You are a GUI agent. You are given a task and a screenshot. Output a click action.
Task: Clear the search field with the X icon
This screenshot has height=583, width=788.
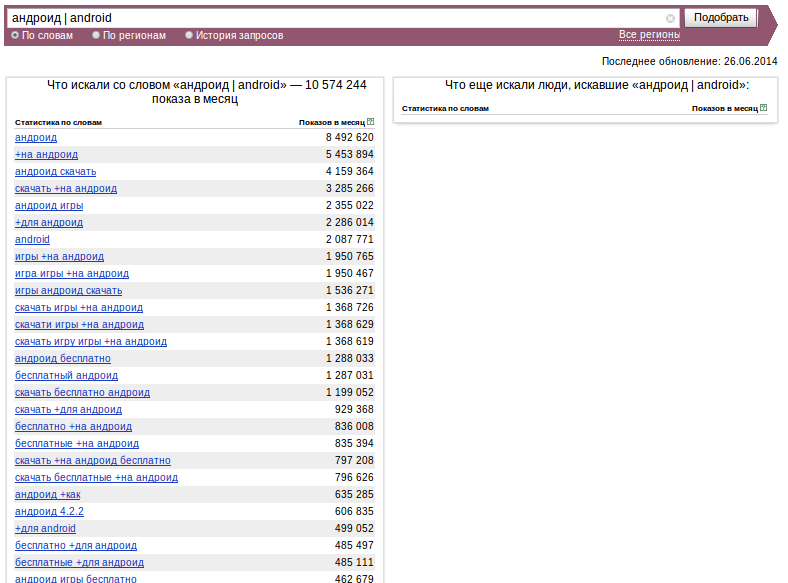[x=670, y=19]
